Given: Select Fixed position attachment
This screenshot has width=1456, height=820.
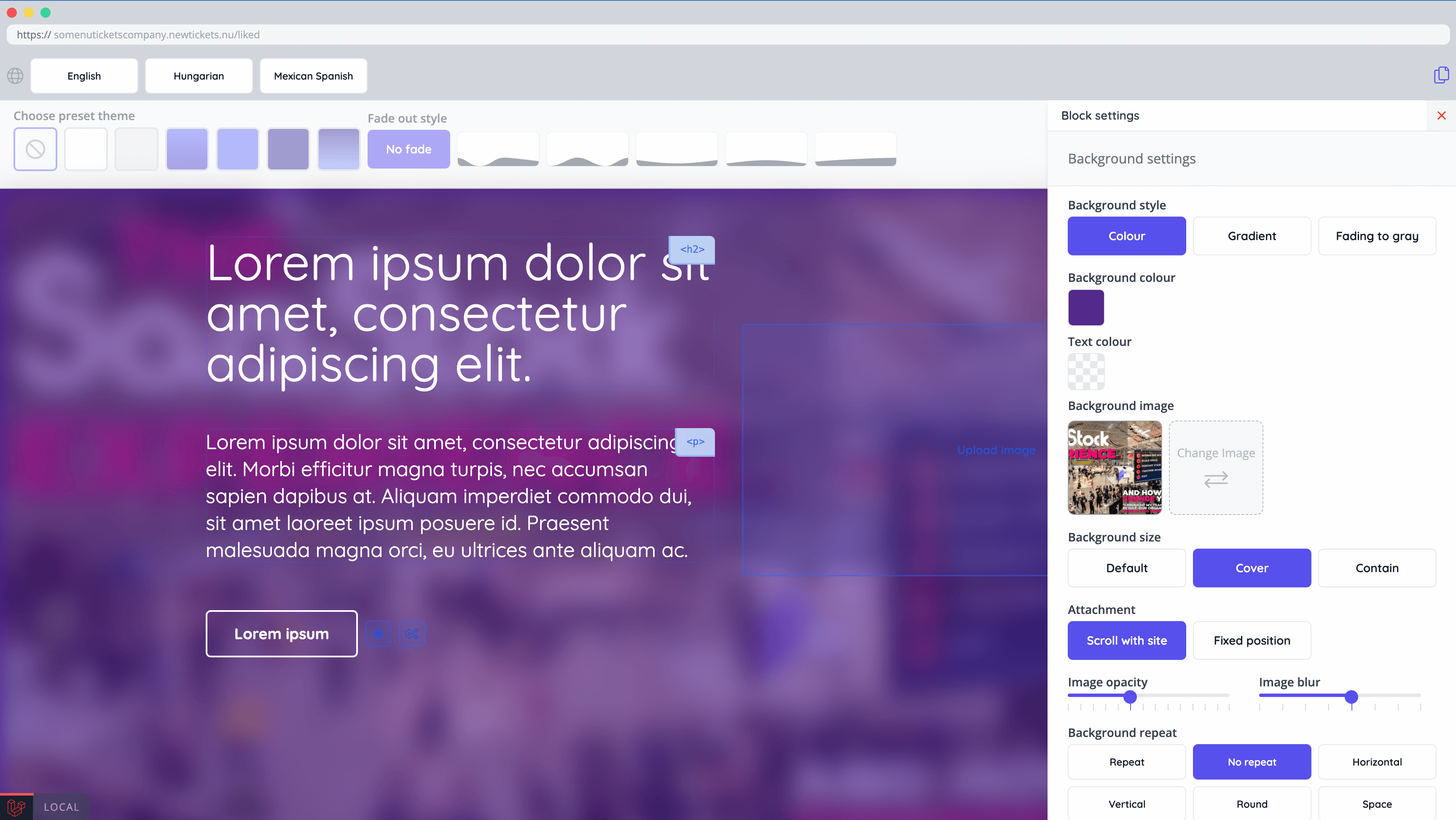Looking at the screenshot, I should click(1252, 640).
